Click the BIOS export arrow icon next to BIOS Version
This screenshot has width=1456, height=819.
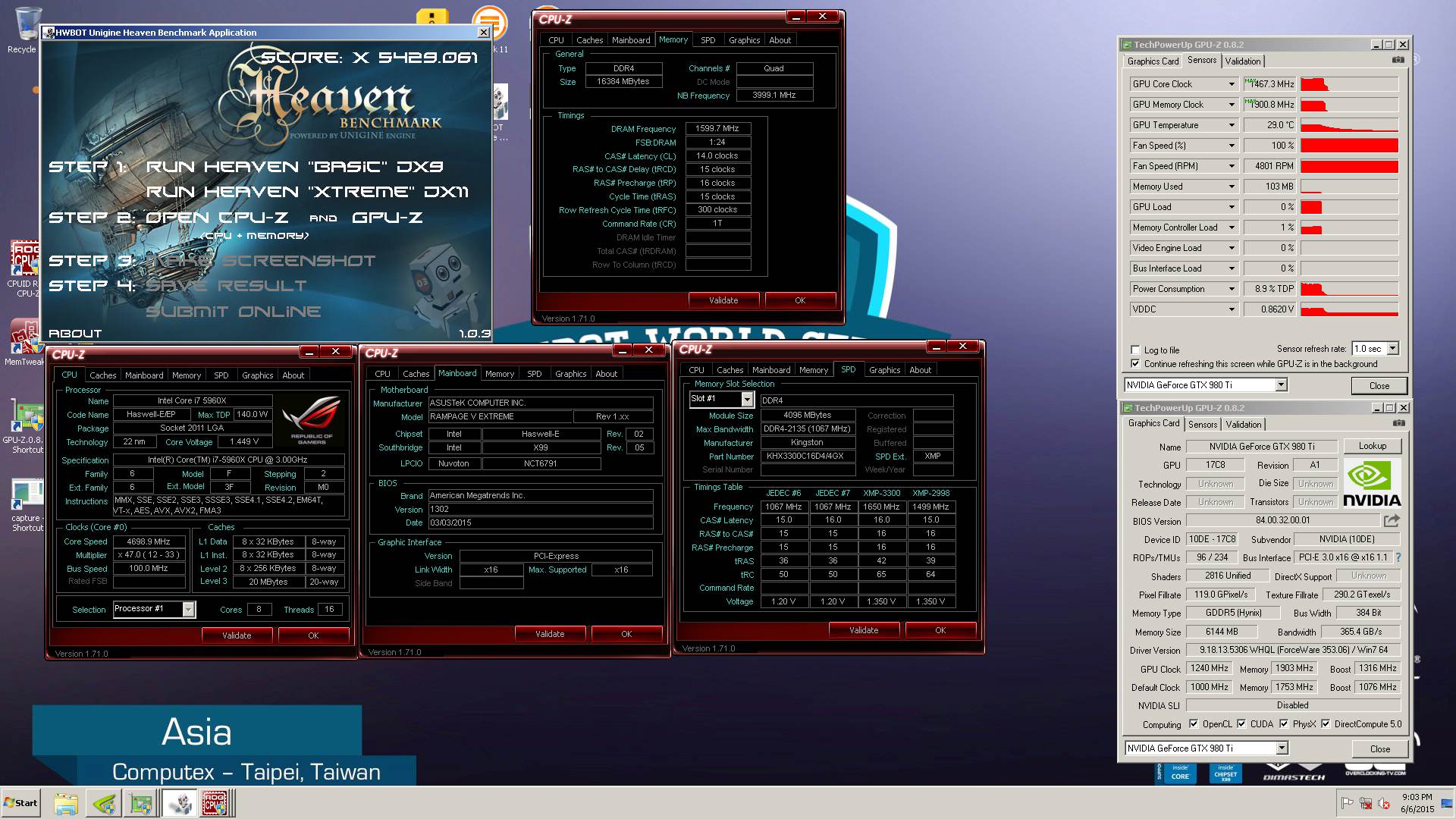tap(1392, 520)
